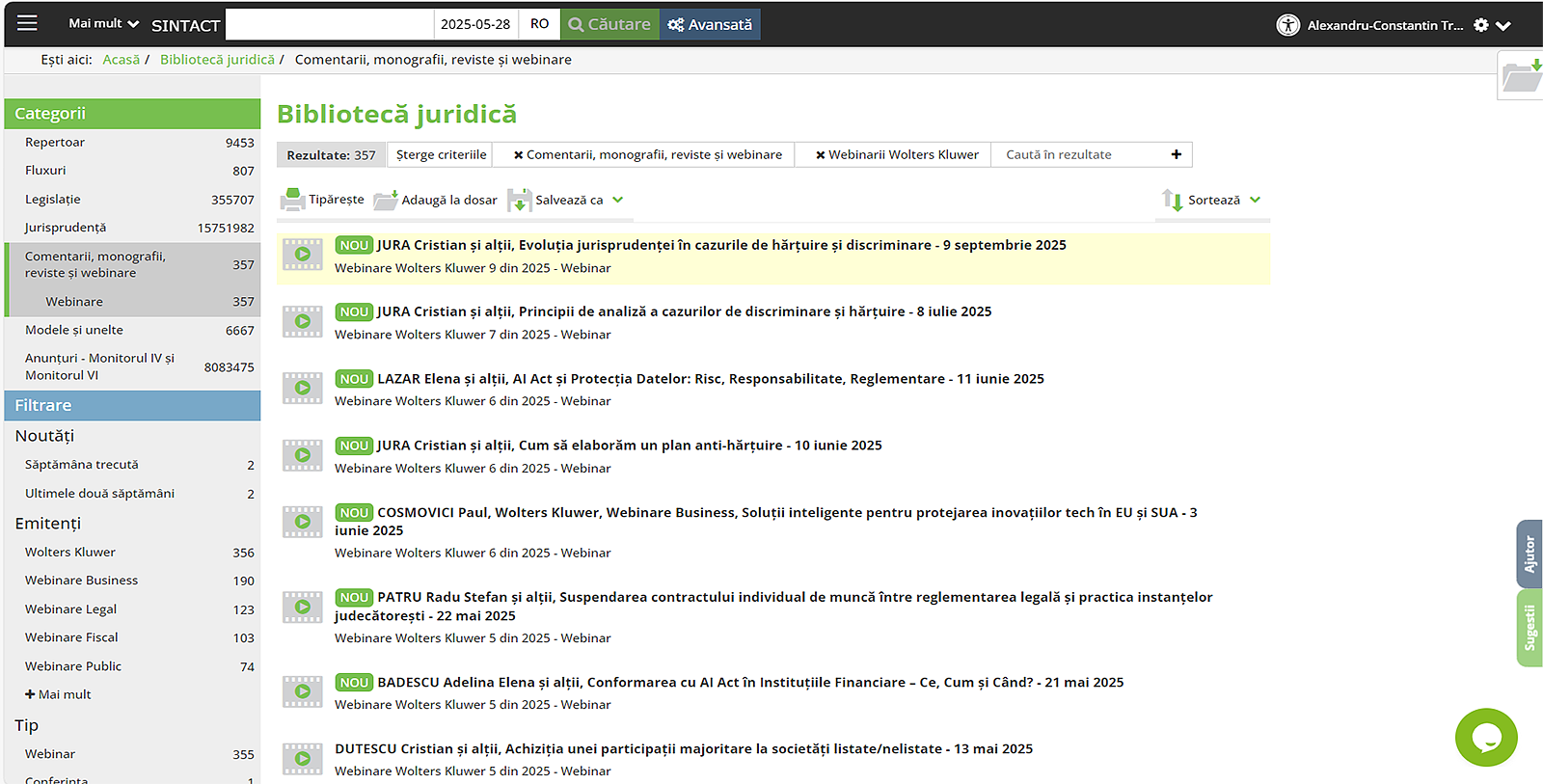
Task: Select Repertoar category
Action: coord(133,143)
